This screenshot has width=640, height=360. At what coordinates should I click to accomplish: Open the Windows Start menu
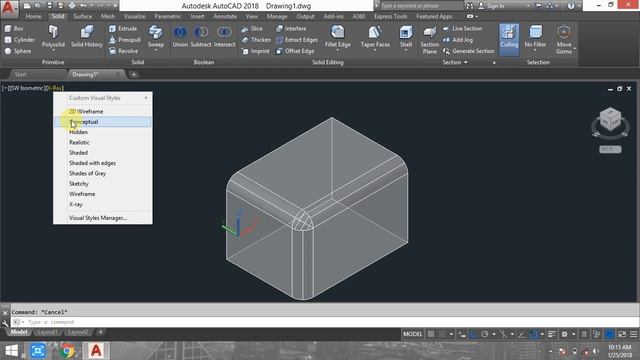(x=11, y=351)
